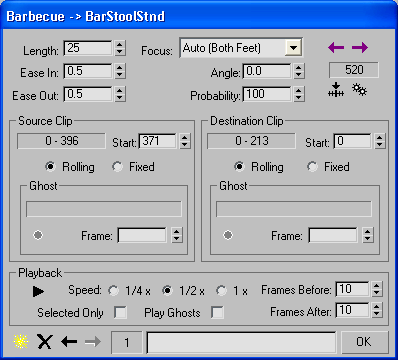The width and height of the screenshot is (398, 360).
Task: Enable the Play Ghosts checkbox
Action: click(x=217, y=313)
